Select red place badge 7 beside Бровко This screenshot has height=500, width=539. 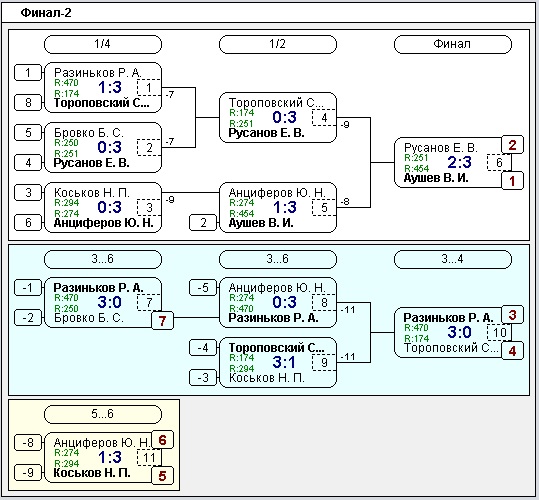click(162, 321)
